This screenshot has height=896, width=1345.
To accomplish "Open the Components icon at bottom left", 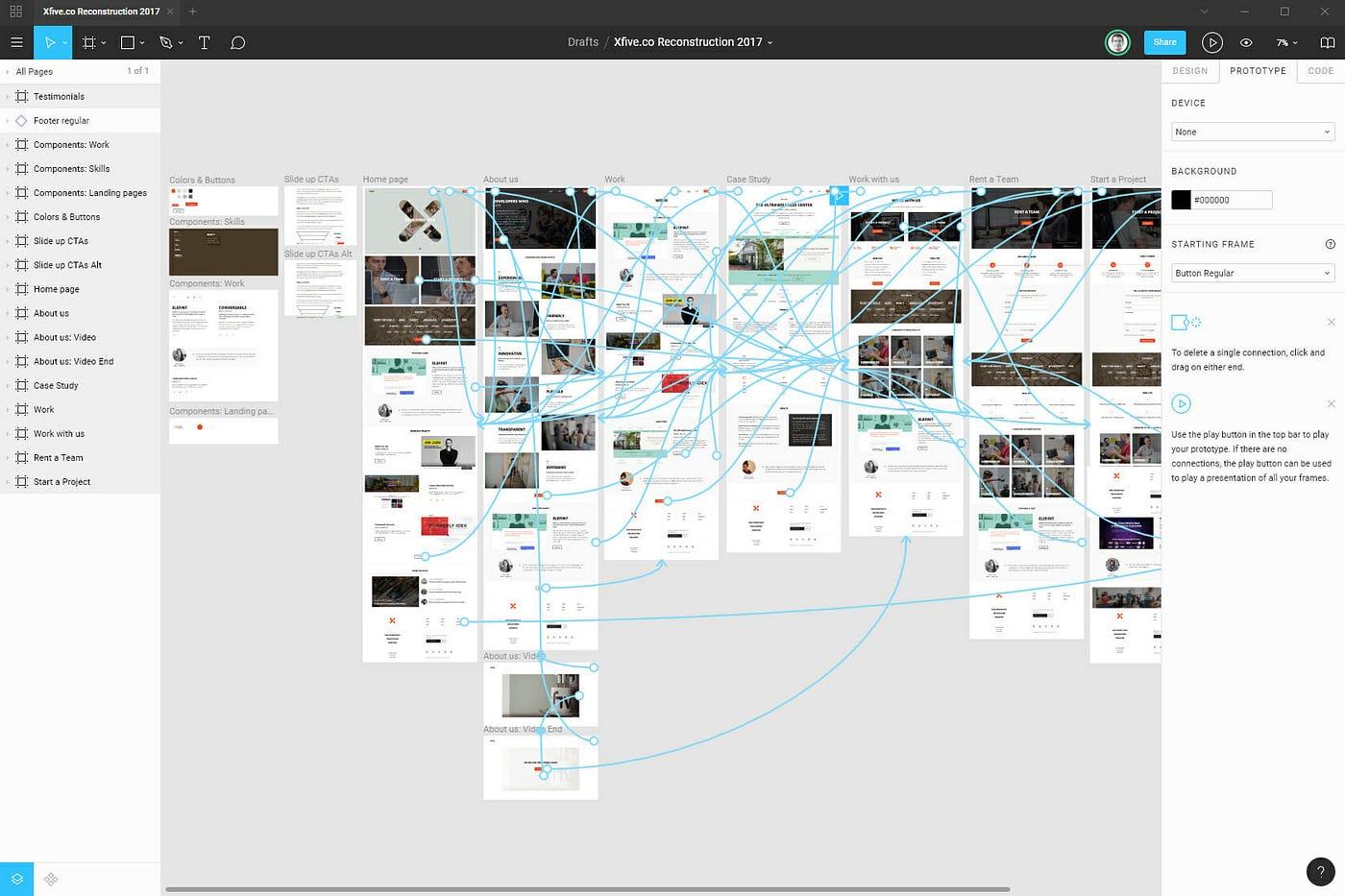I will pos(50,879).
